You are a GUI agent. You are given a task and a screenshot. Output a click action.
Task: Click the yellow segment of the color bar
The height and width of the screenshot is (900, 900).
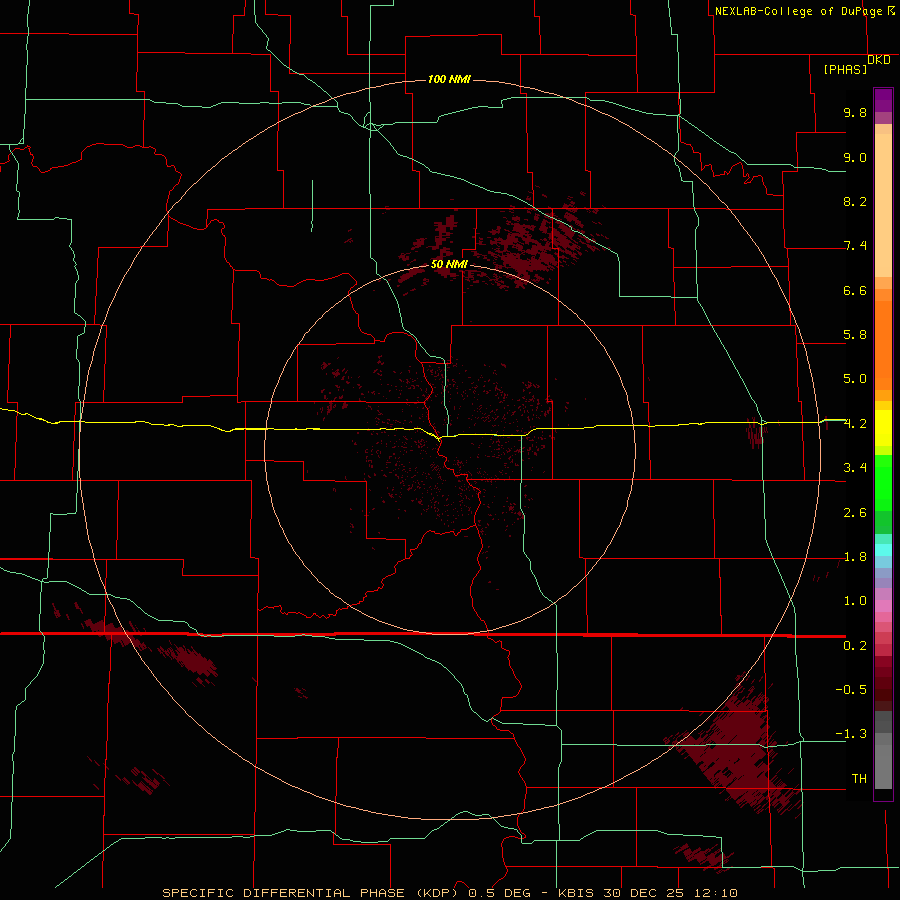click(x=883, y=427)
